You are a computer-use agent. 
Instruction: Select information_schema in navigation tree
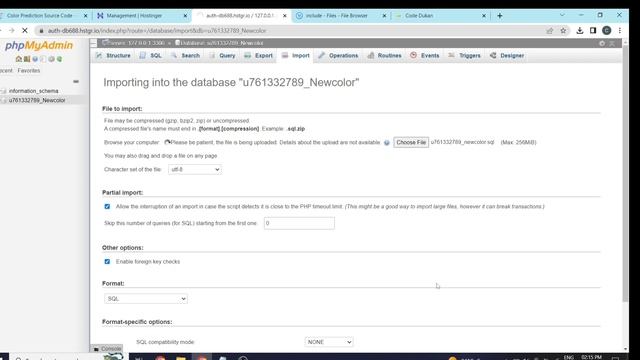click(x=33, y=91)
